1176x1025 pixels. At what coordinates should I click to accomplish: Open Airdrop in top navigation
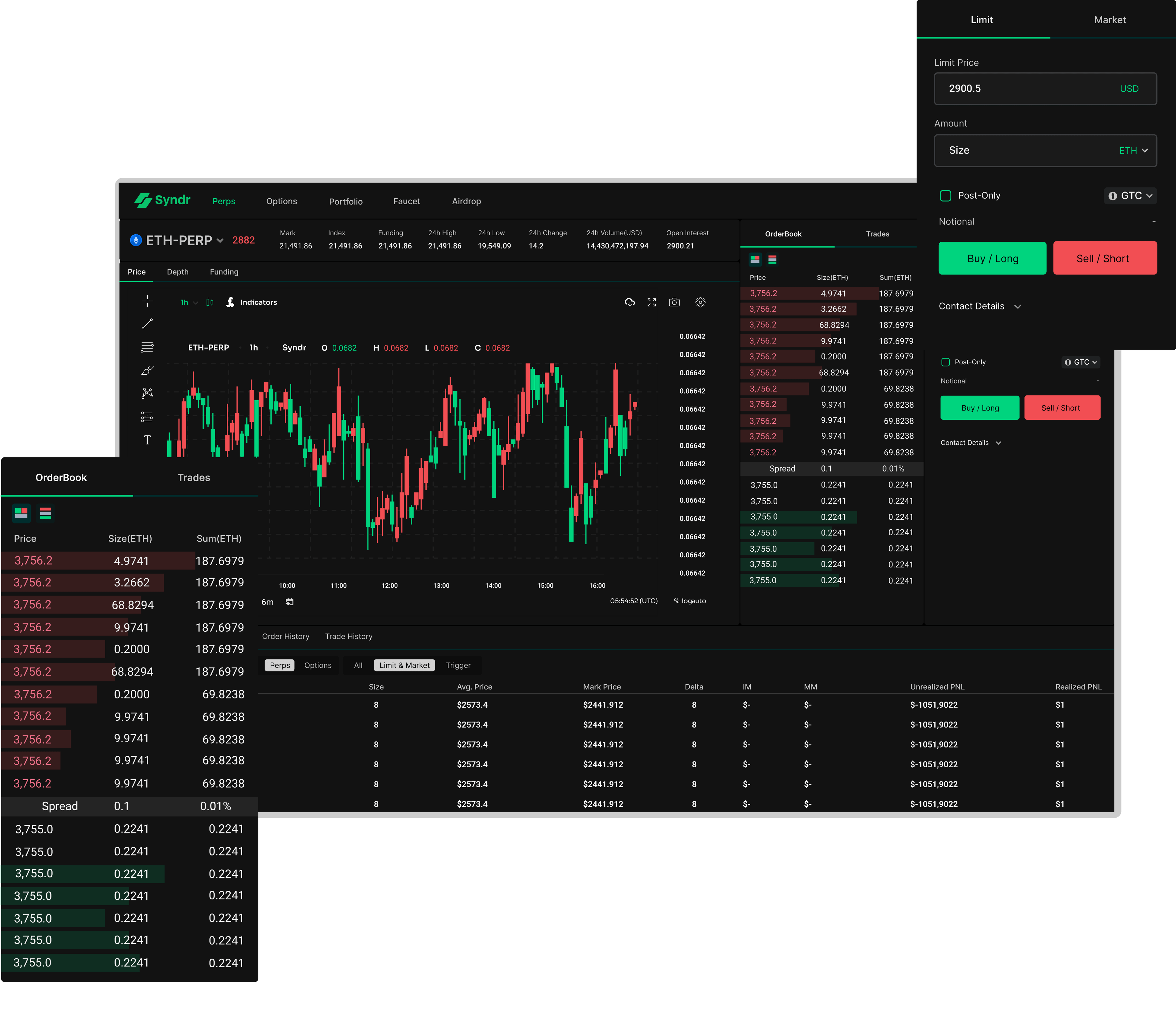tap(466, 201)
